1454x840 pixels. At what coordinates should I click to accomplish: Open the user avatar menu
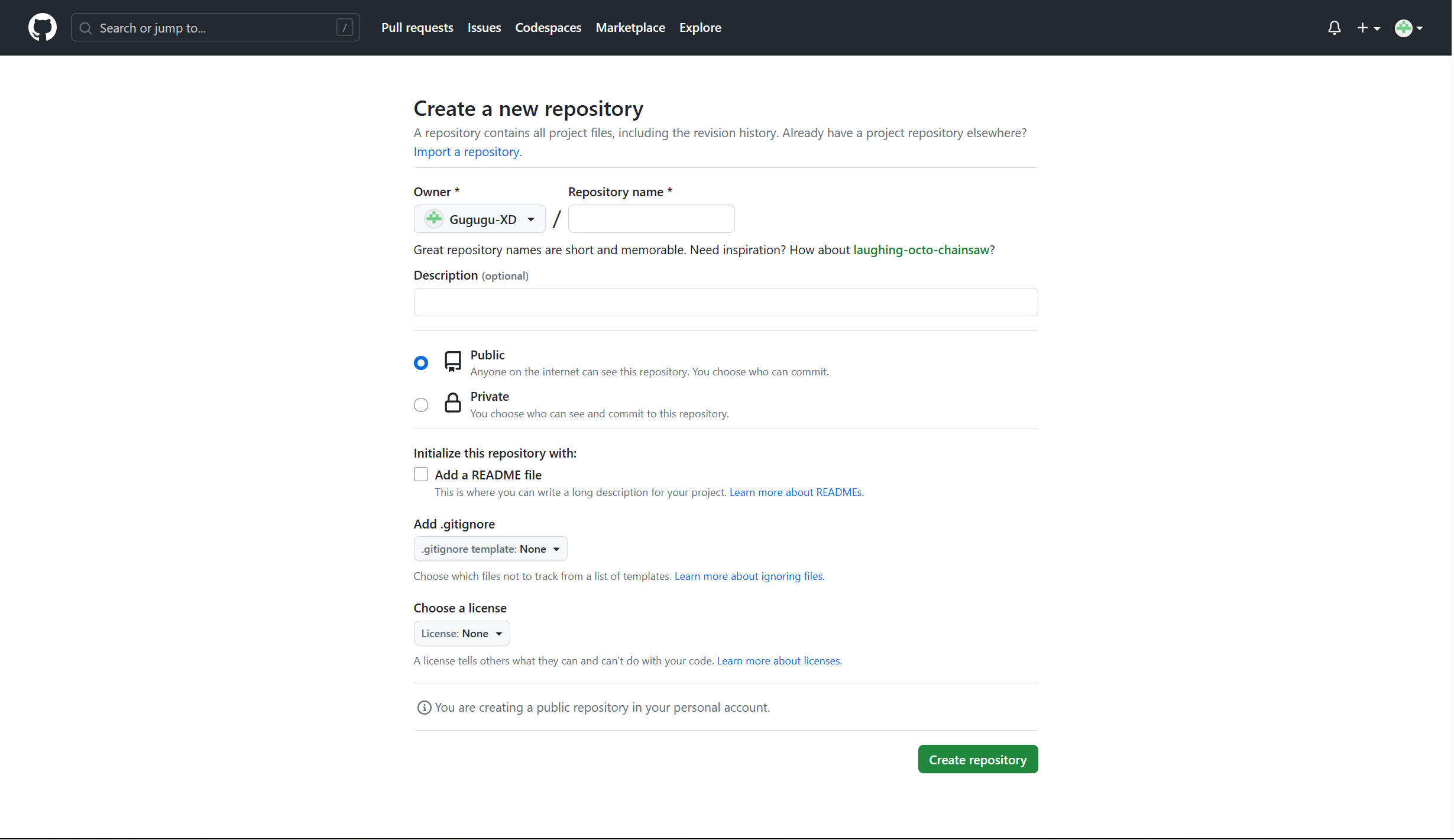tap(1408, 28)
